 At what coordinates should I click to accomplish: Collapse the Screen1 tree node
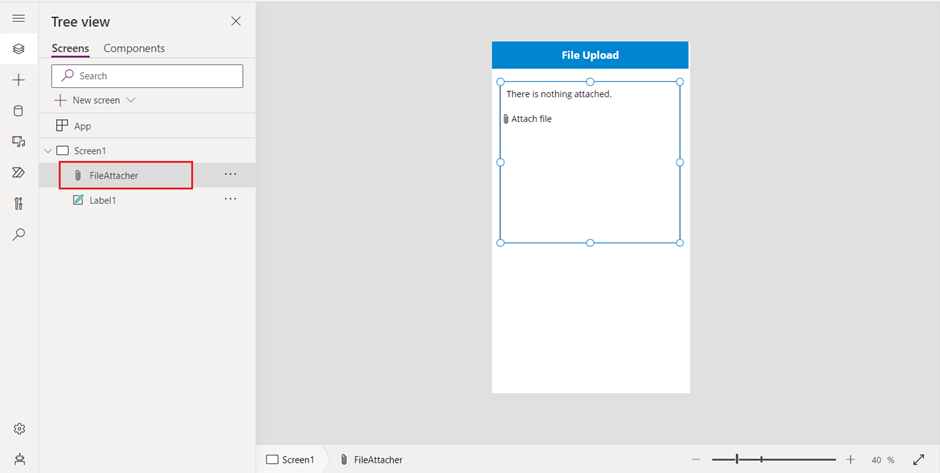(46, 151)
